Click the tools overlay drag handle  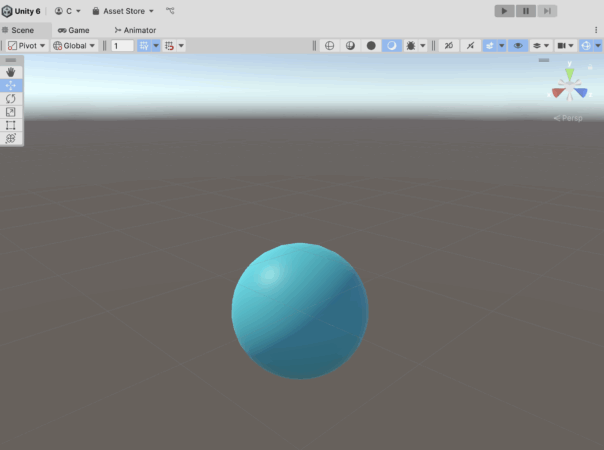[x=11, y=60]
